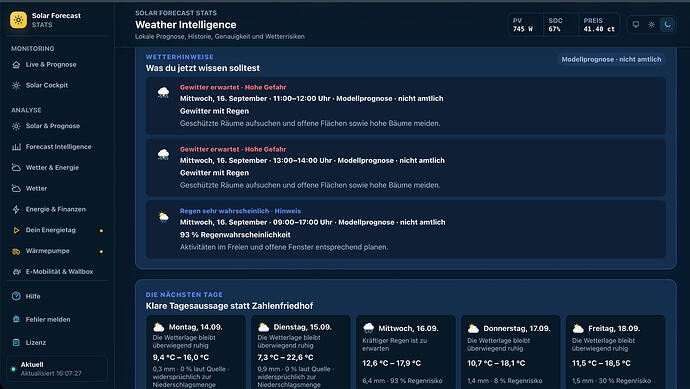Open Forecast Intelligence section
The width and height of the screenshot is (690, 389).
[57, 147]
